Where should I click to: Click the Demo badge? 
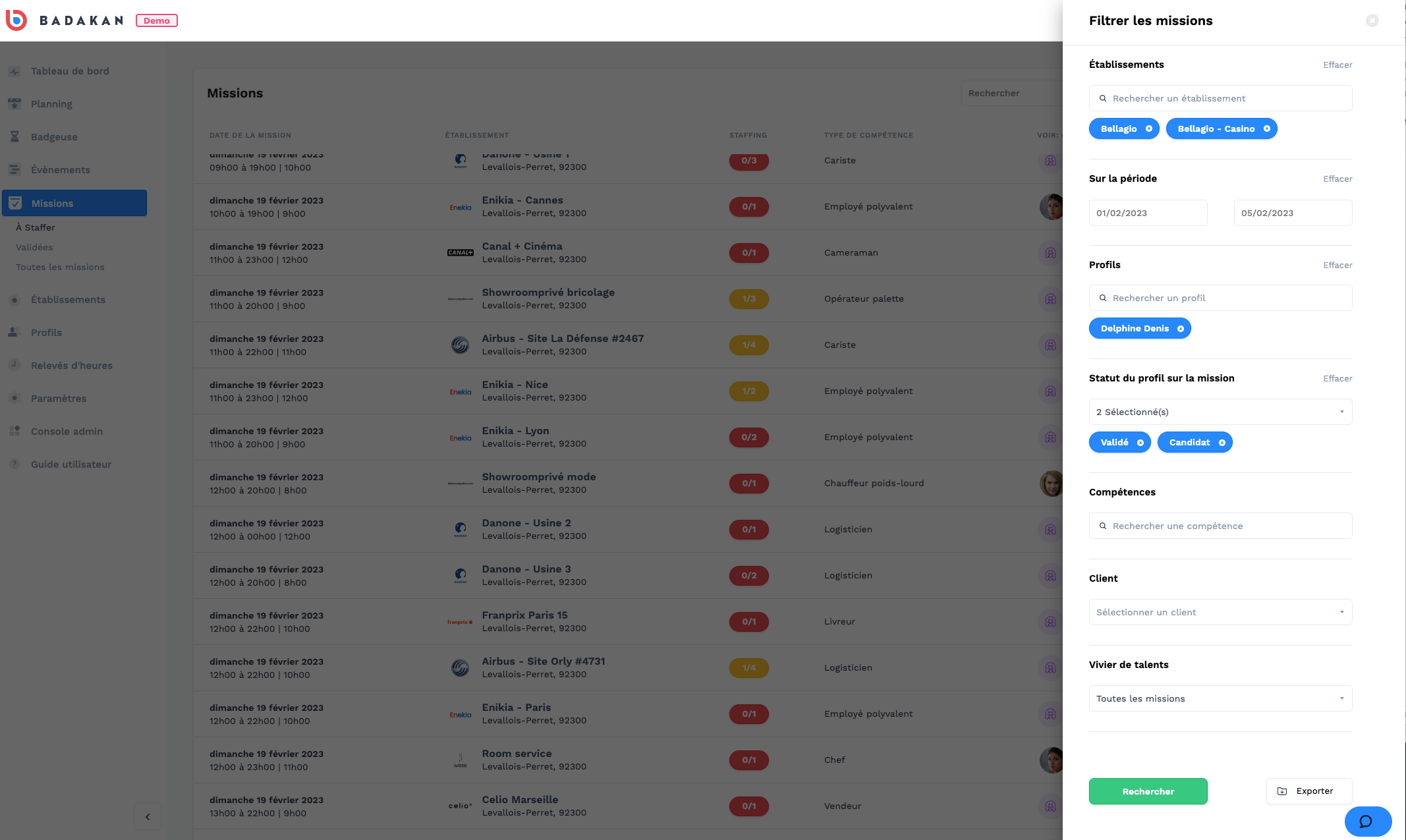click(x=157, y=20)
